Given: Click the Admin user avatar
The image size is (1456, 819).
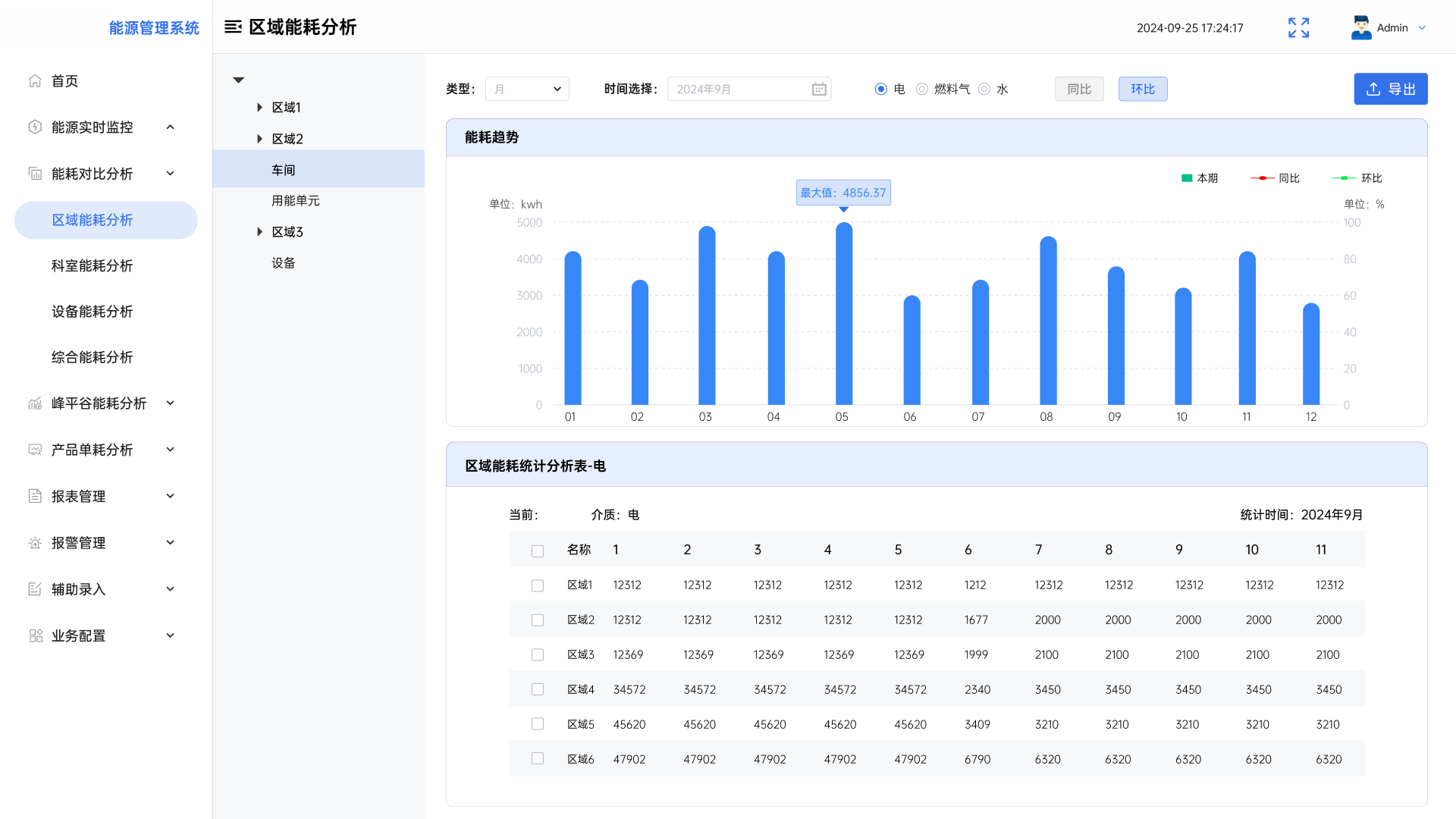Looking at the screenshot, I should (1361, 28).
